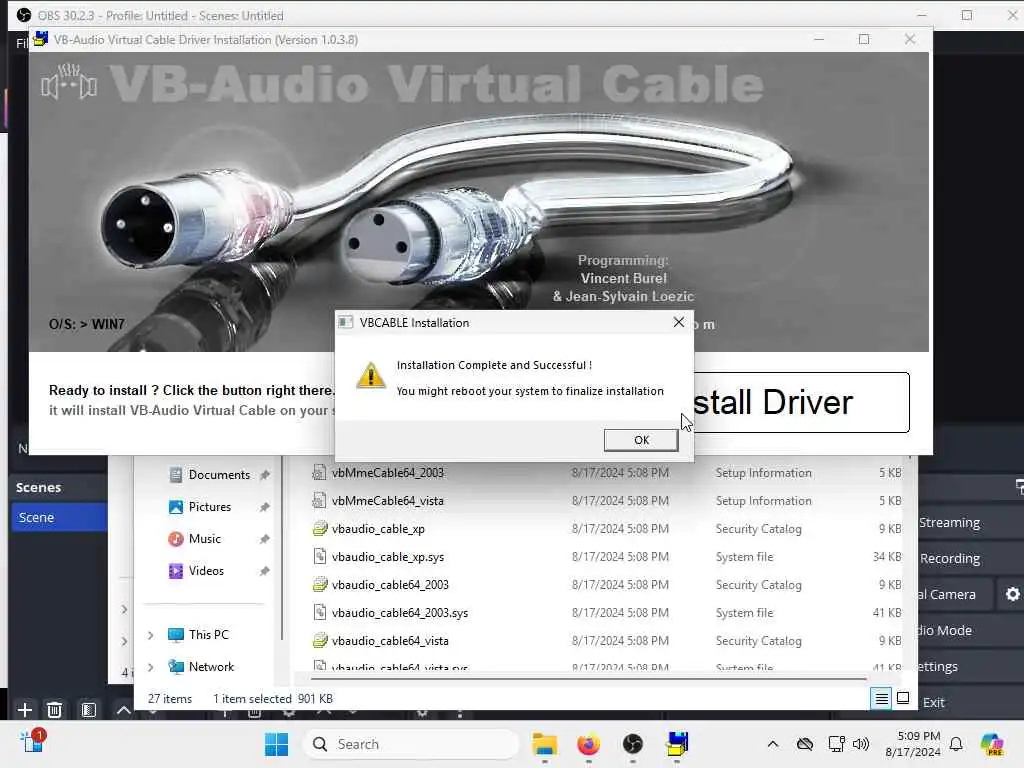Click Start Recording in OBS controls
This screenshot has height=768, width=1024.
click(970, 558)
